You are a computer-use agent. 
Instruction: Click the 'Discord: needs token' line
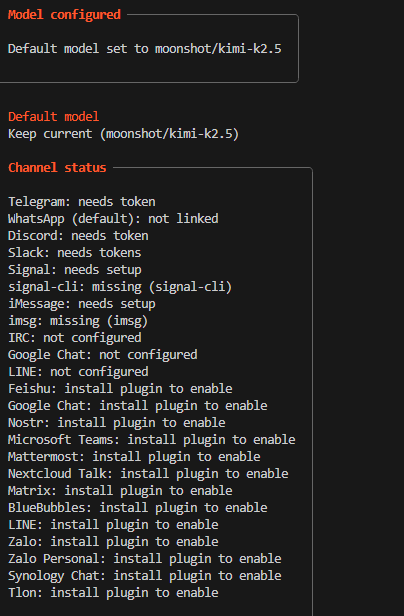pyautogui.click(x=78, y=236)
